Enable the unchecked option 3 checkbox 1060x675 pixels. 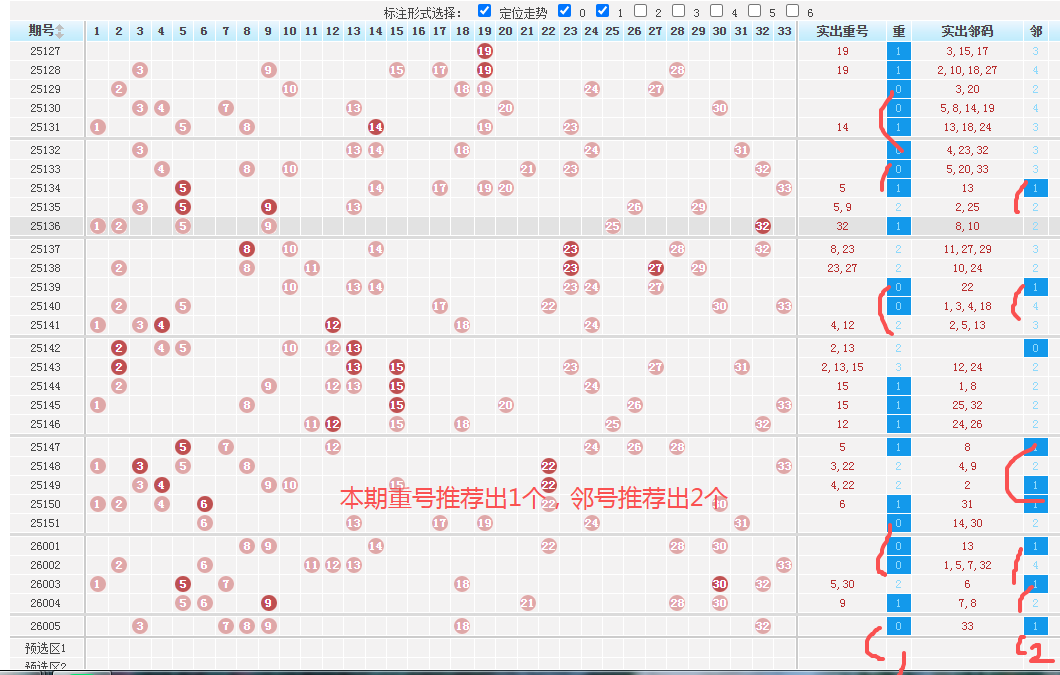679,11
